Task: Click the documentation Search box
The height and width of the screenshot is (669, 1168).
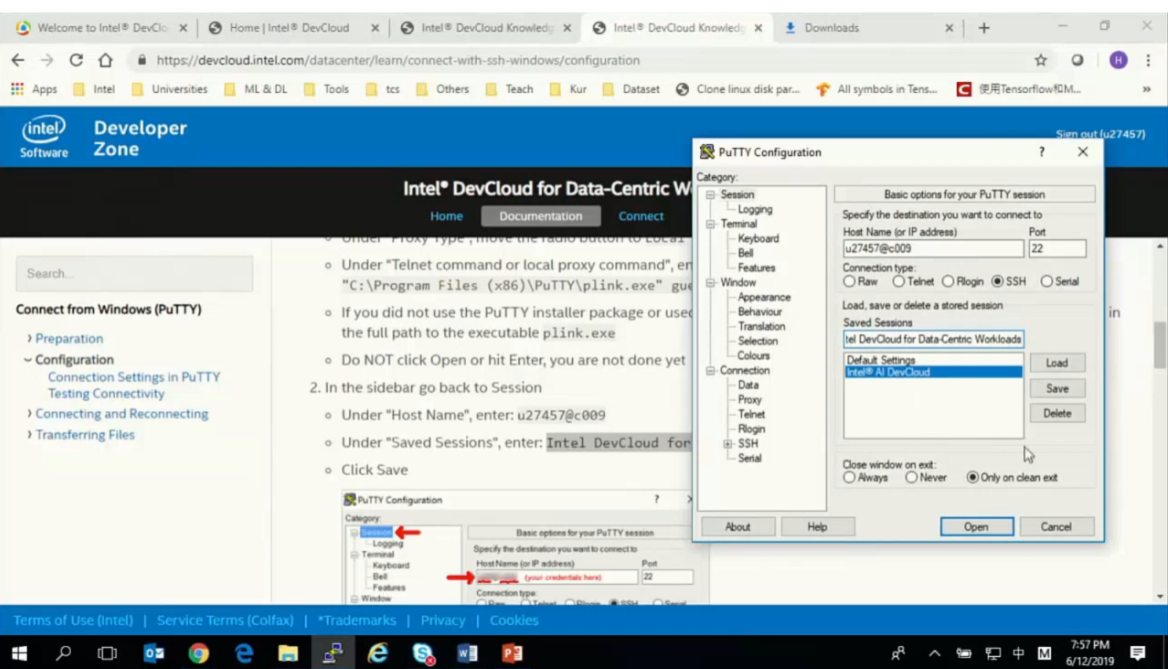Action: (134, 273)
